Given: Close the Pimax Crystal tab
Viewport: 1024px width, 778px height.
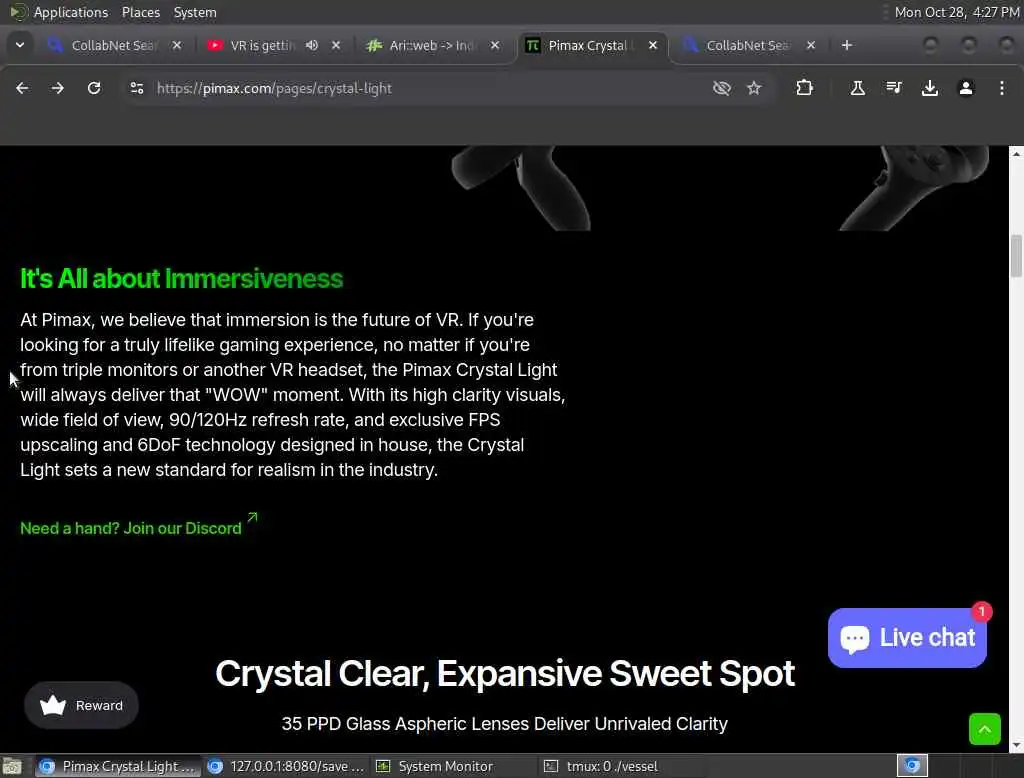Looking at the screenshot, I should tap(653, 45).
